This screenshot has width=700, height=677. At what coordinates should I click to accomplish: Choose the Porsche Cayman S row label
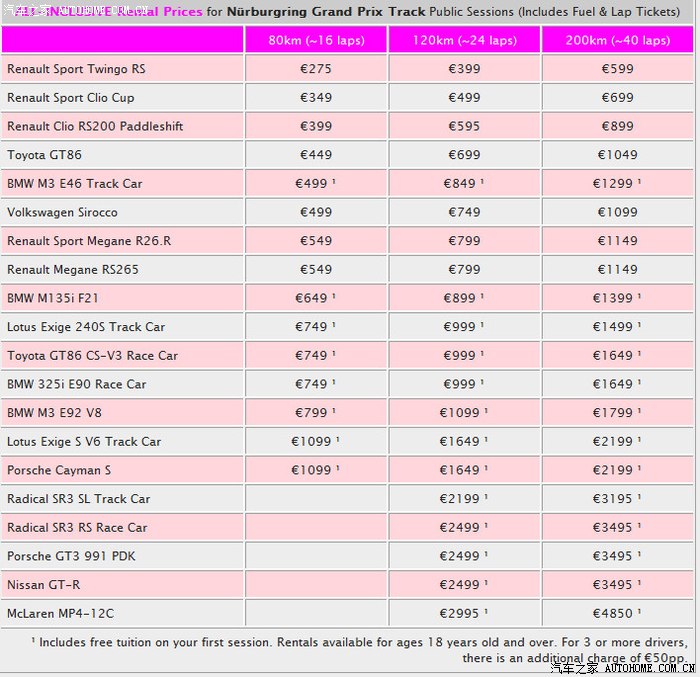(x=59, y=470)
